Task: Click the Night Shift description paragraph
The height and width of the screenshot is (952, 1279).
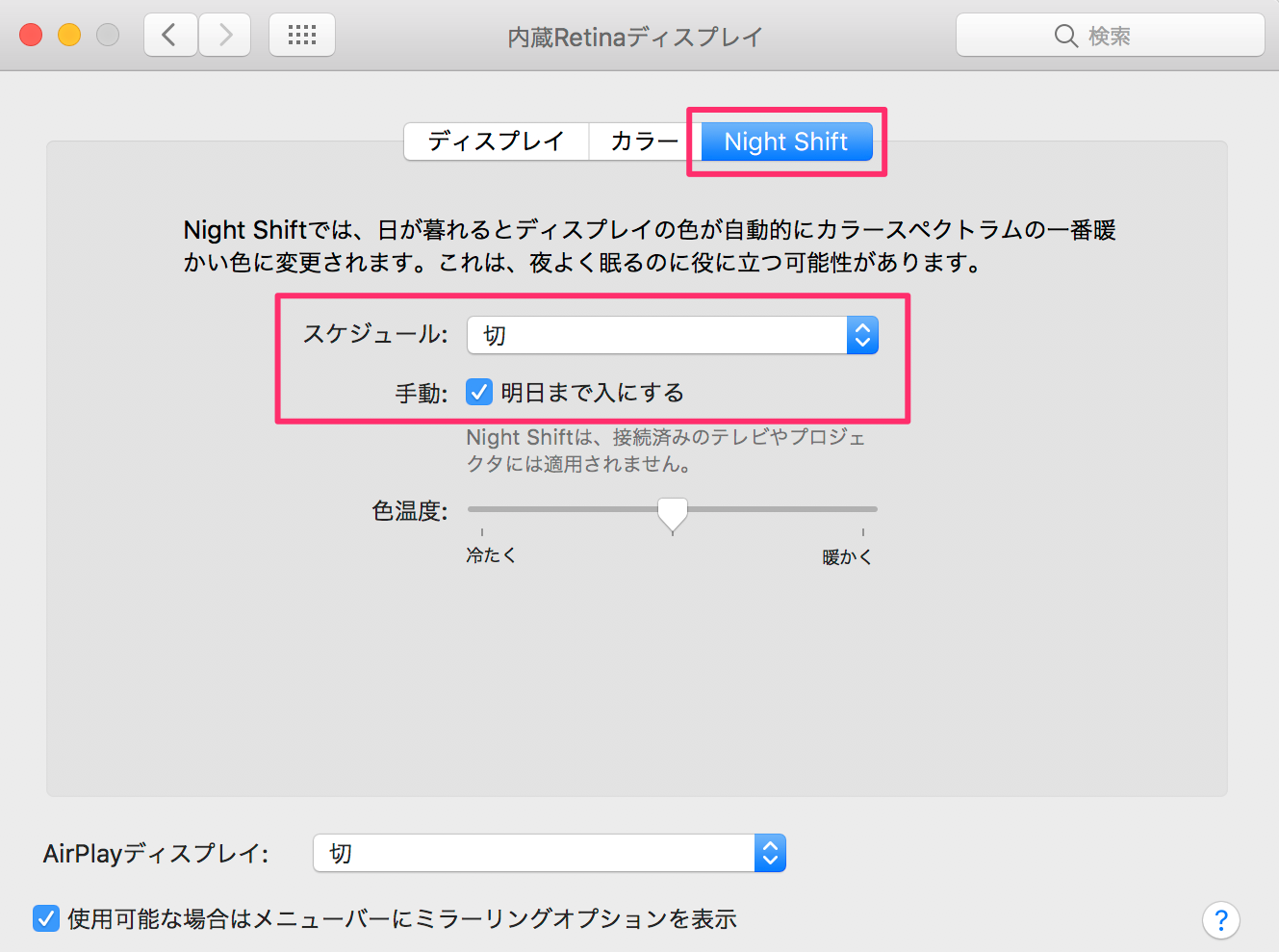Action: (x=650, y=246)
